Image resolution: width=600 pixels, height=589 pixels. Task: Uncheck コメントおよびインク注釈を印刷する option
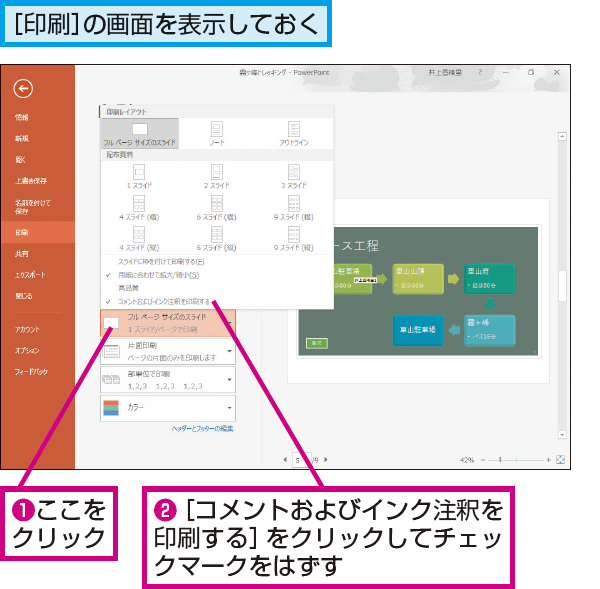coord(164,300)
